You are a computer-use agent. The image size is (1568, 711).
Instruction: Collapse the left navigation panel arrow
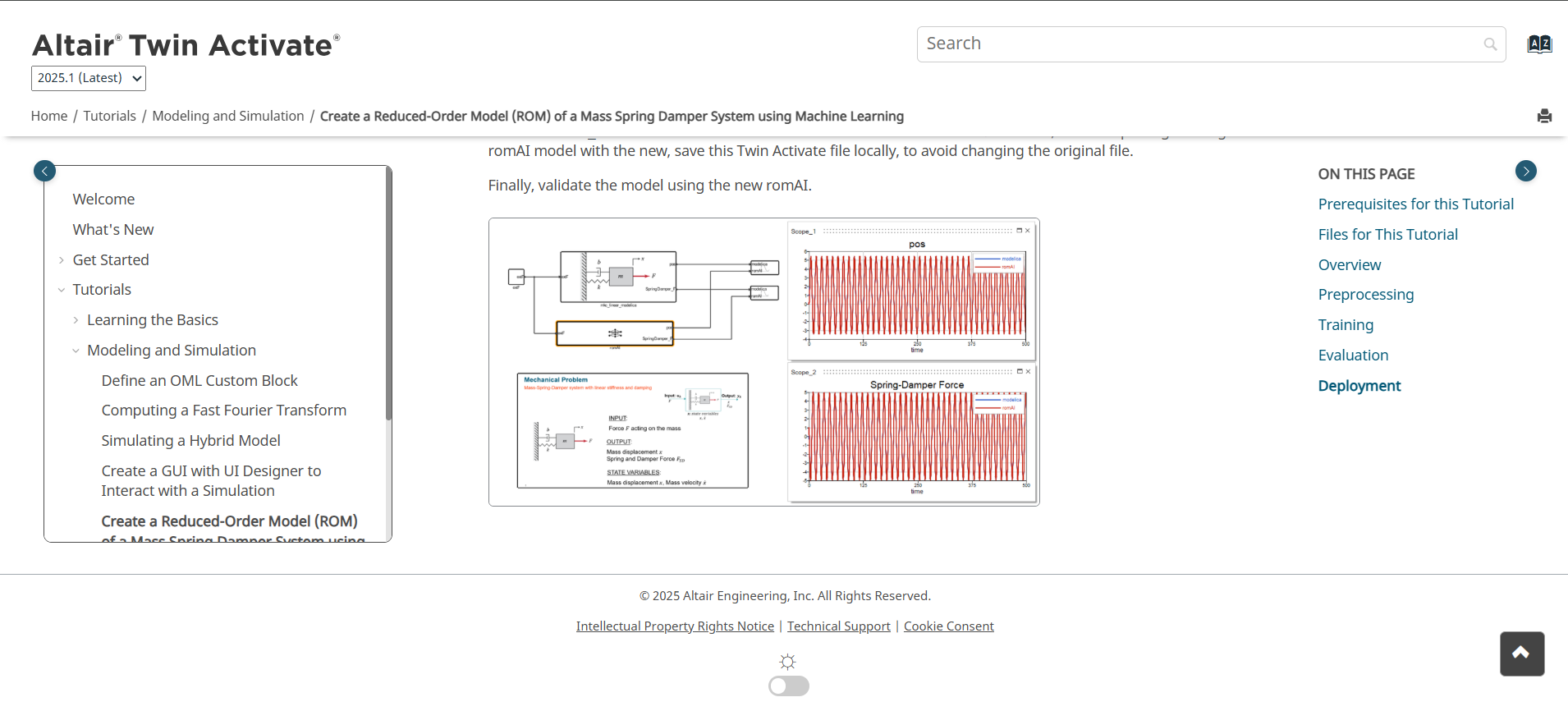click(x=44, y=171)
